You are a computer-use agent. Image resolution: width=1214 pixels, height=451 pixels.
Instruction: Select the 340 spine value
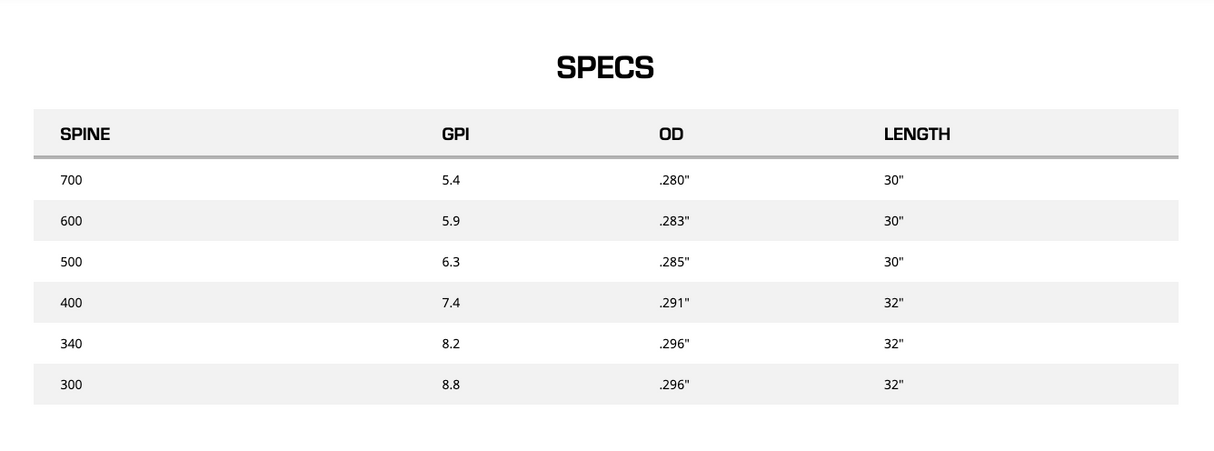71,344
